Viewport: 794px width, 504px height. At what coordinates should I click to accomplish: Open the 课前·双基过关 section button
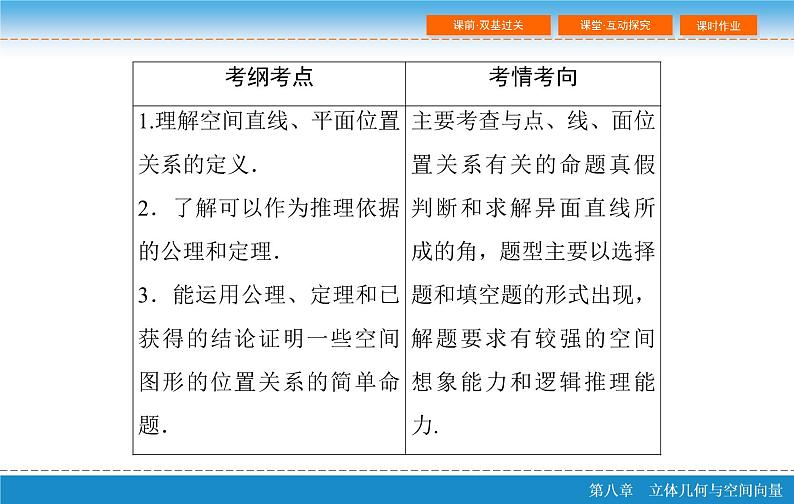488,25
